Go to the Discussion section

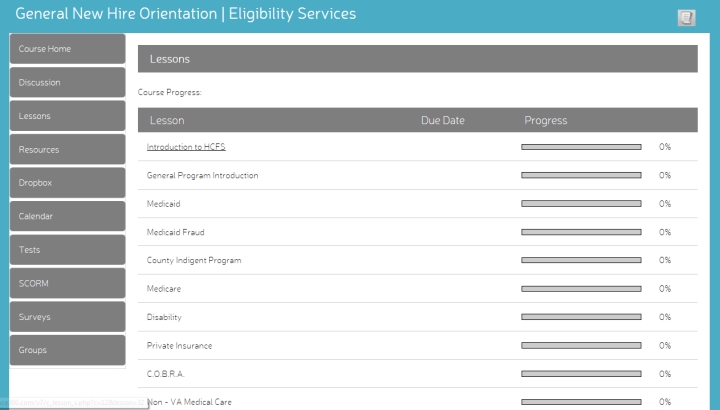(x=67, y=83)
